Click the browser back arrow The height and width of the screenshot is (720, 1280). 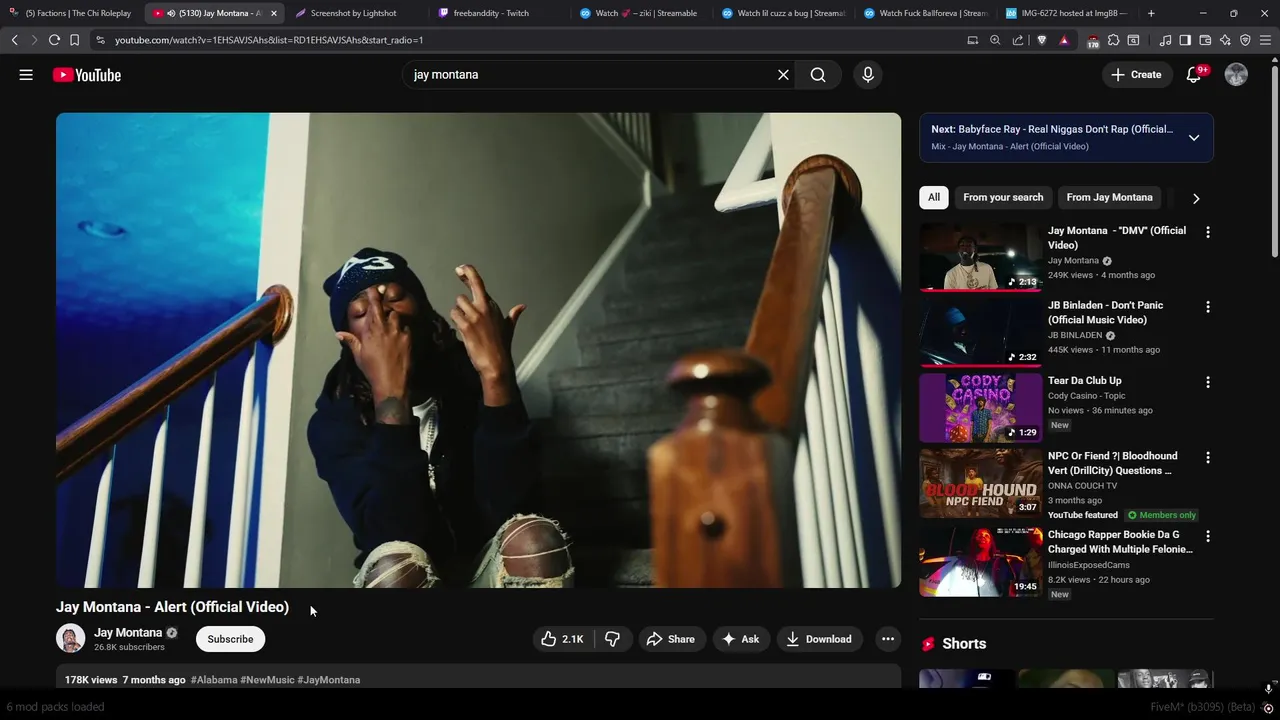[x=14, y=40]
